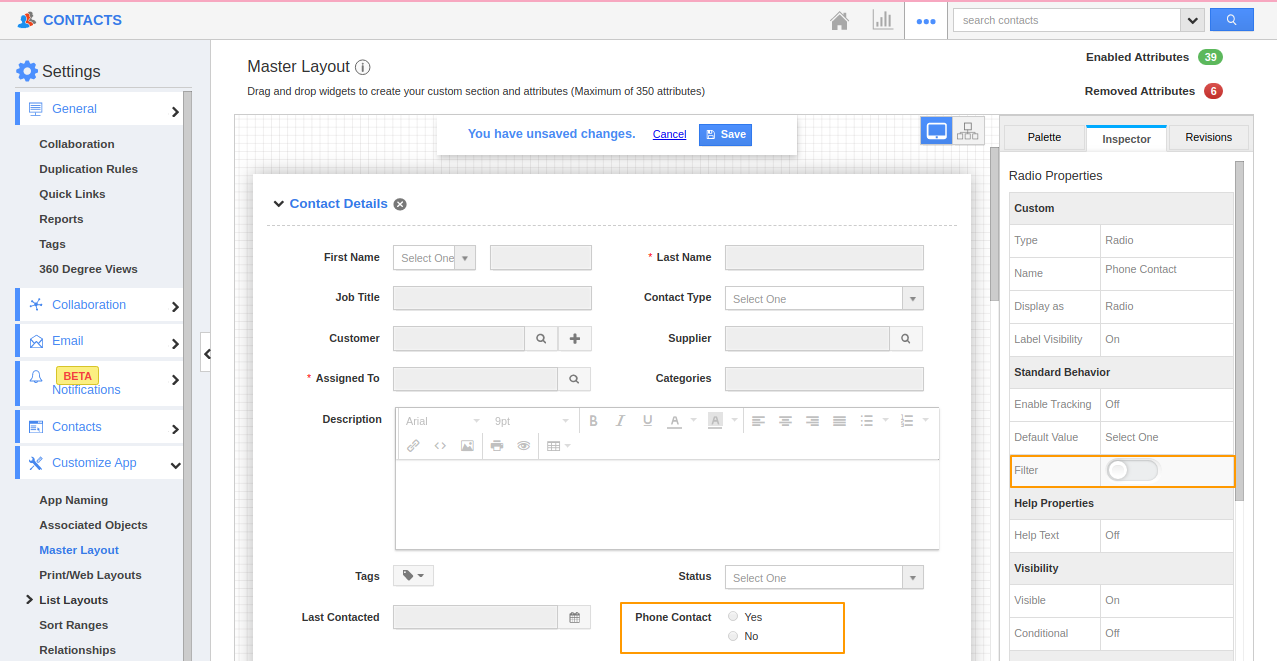Open the First Name Select One dropdown

coord(434,258)
